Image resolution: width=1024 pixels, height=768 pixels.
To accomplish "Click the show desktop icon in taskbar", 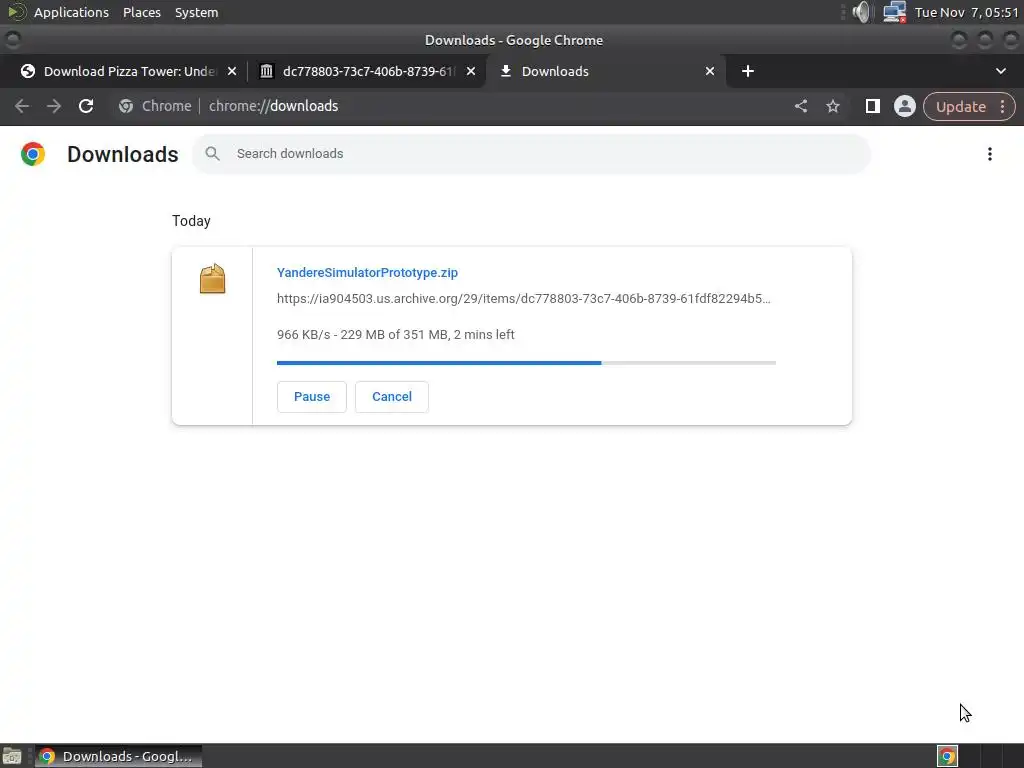I will (x=12, y=756).
